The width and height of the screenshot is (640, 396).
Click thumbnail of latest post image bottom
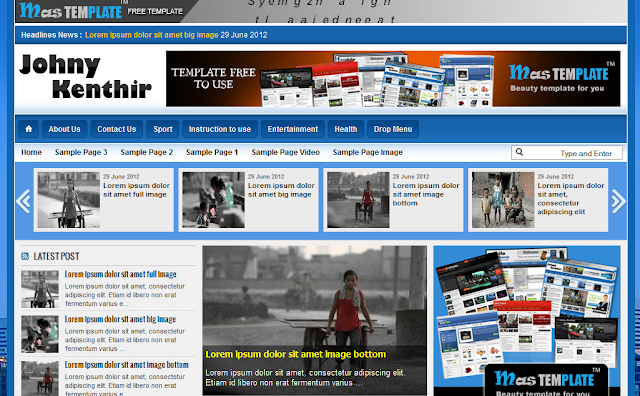[40, 378]
